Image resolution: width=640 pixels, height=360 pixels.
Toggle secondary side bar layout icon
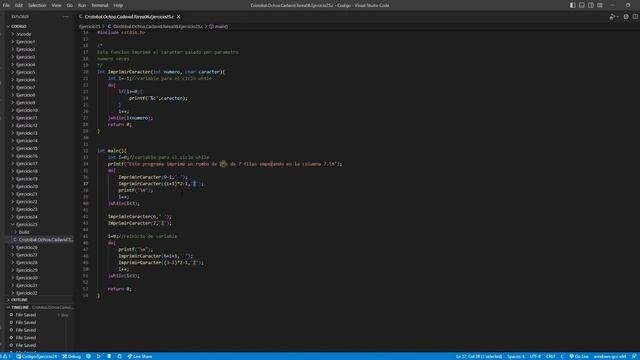591,5
